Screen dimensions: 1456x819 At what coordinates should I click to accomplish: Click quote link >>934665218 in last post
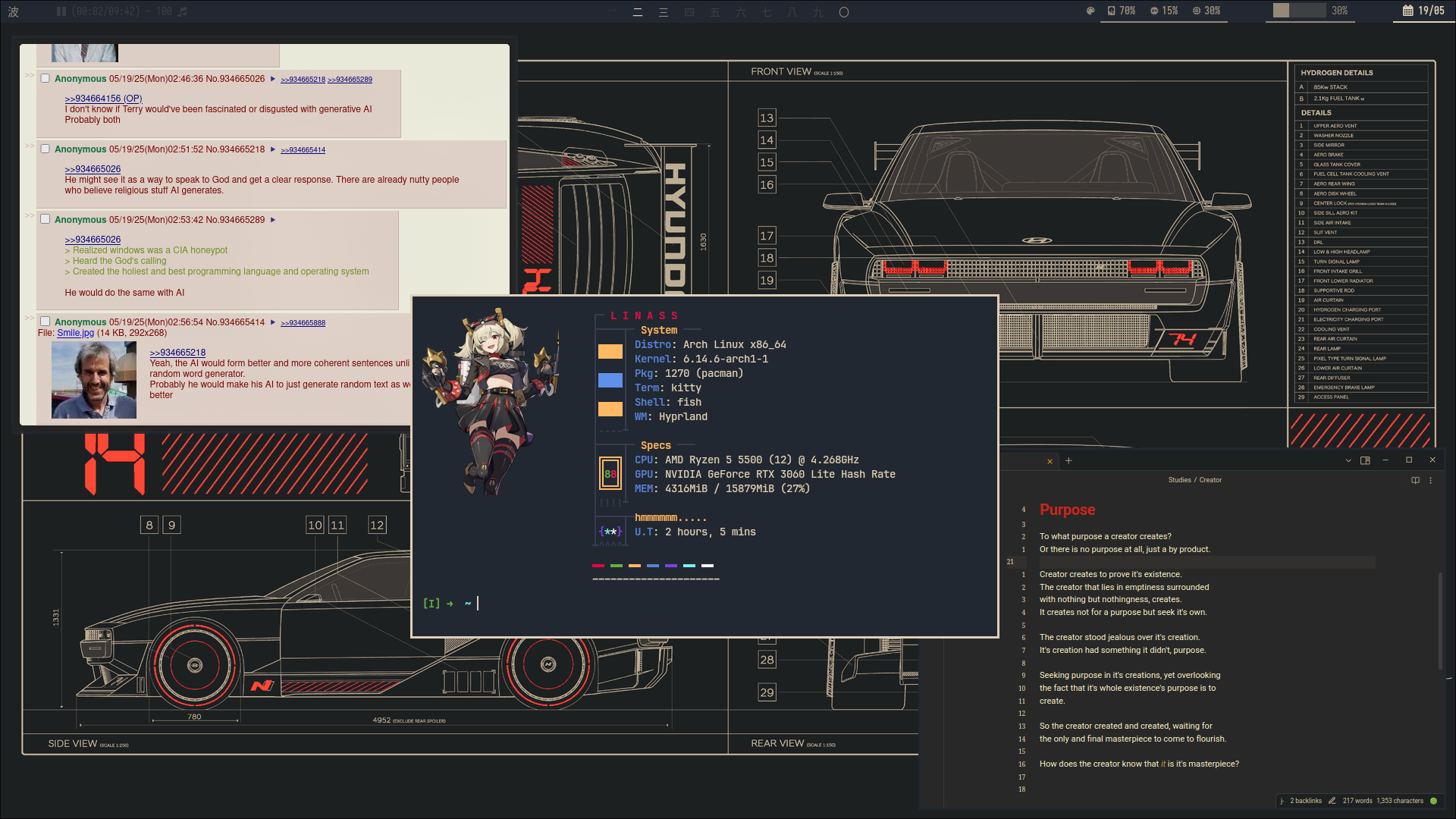pos(177,353)
